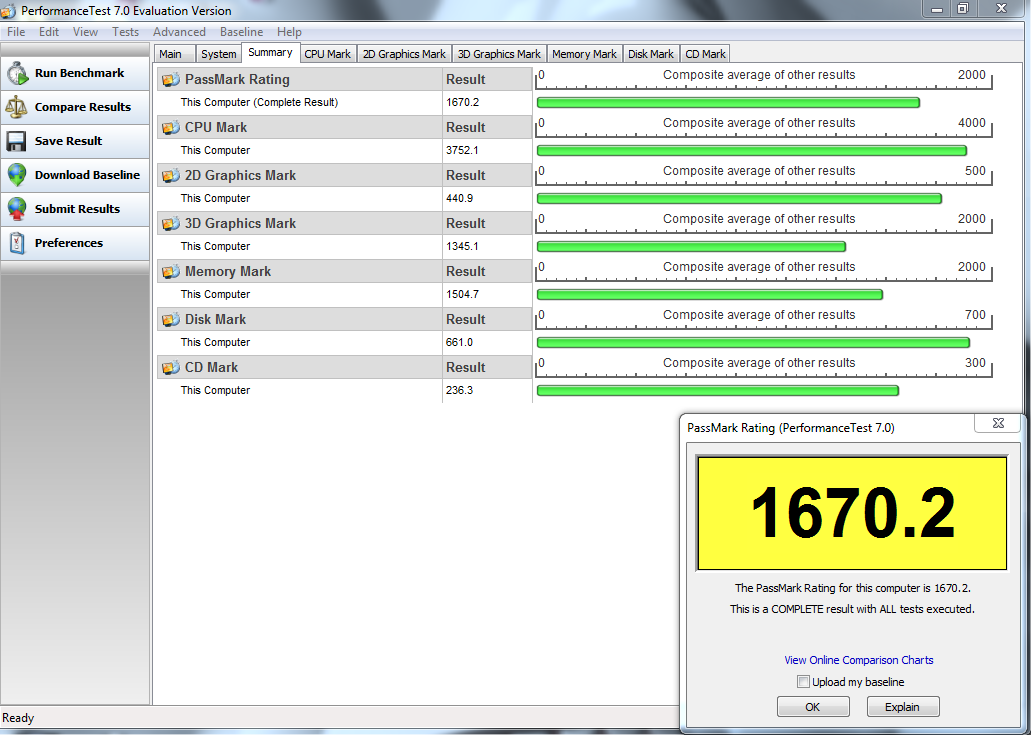Click the Run Benchmark icon
Image resolution: width=1031 pixels, height=735 pixels.
click(x=18, y=73)
